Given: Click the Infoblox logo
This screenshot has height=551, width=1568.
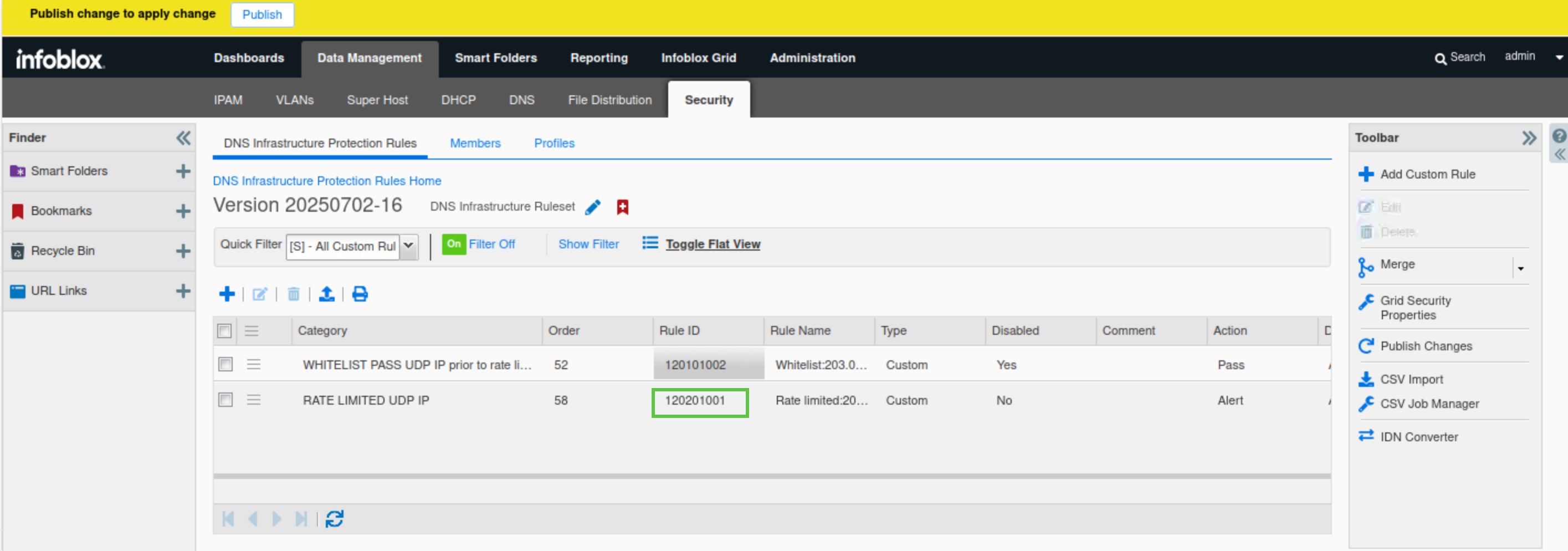Looking at the screenshot, I should click(60, 59).
